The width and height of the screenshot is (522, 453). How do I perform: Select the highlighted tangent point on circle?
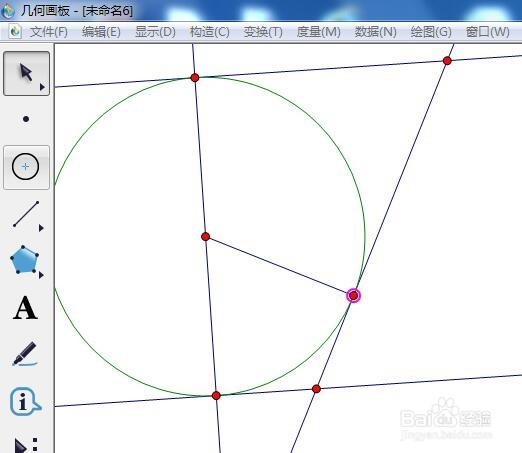point(353,295)
